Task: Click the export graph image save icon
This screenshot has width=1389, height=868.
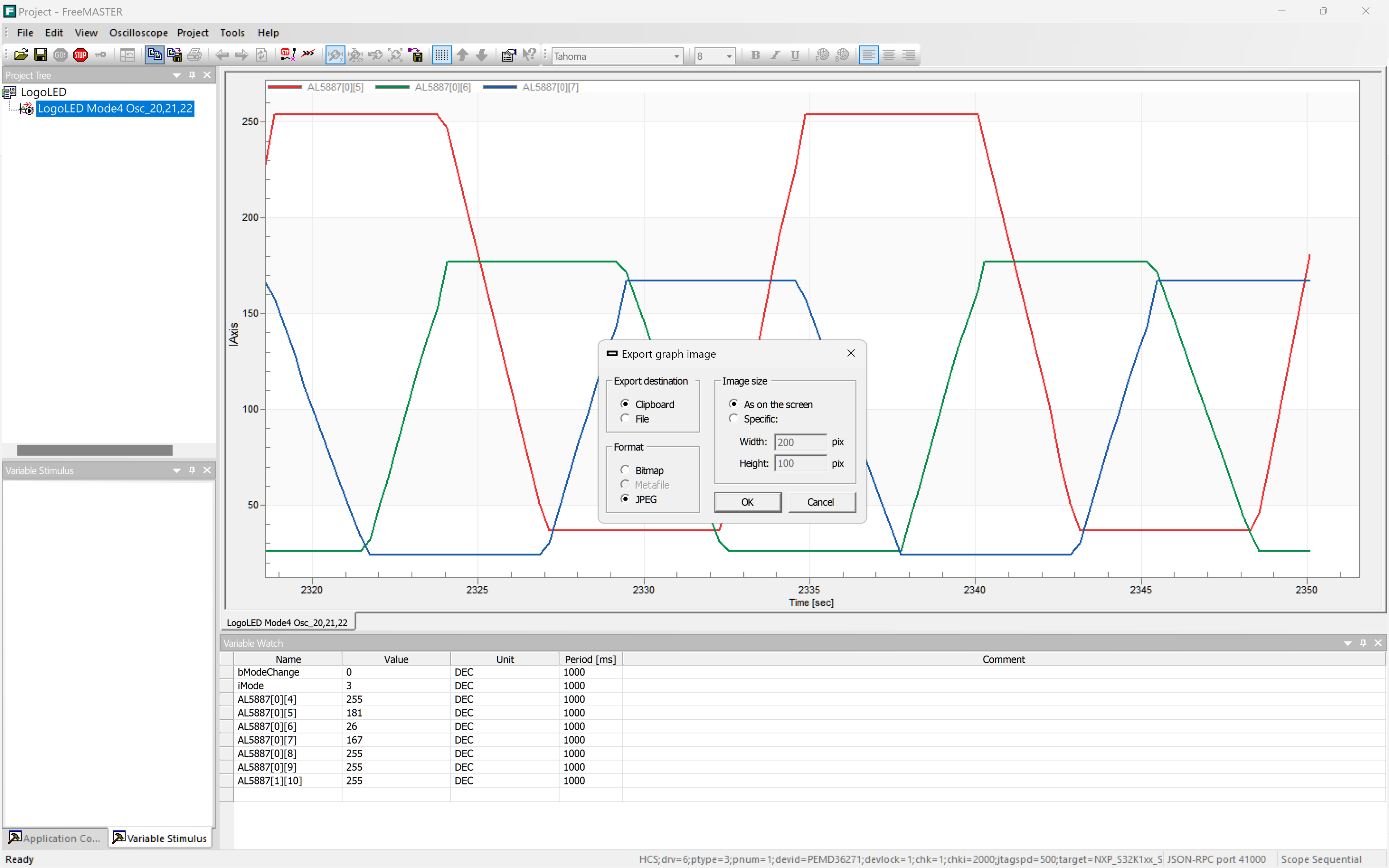Action: (174, 55)
